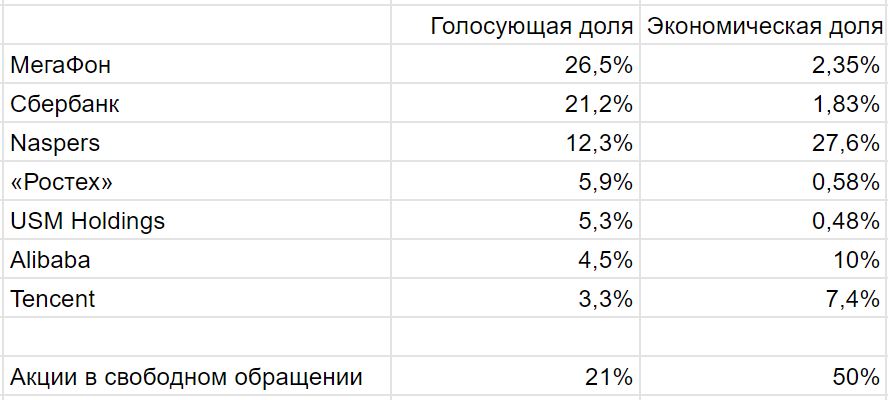Select the Tencent row label
The height and width of the screenshot is (400, 888).
(x=52, y=298)
